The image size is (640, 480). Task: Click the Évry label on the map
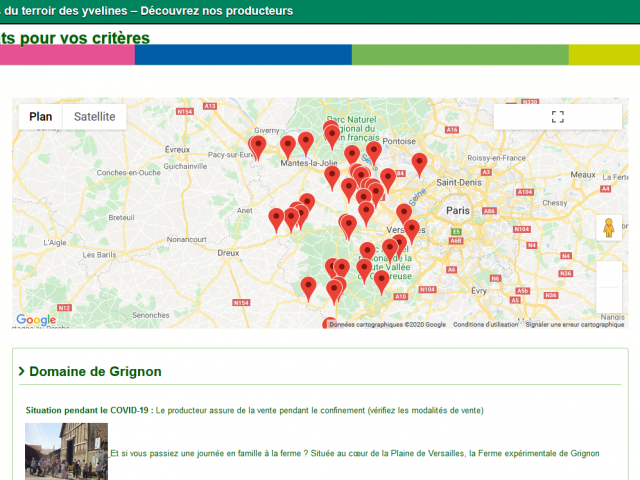[x=479, y=291]
